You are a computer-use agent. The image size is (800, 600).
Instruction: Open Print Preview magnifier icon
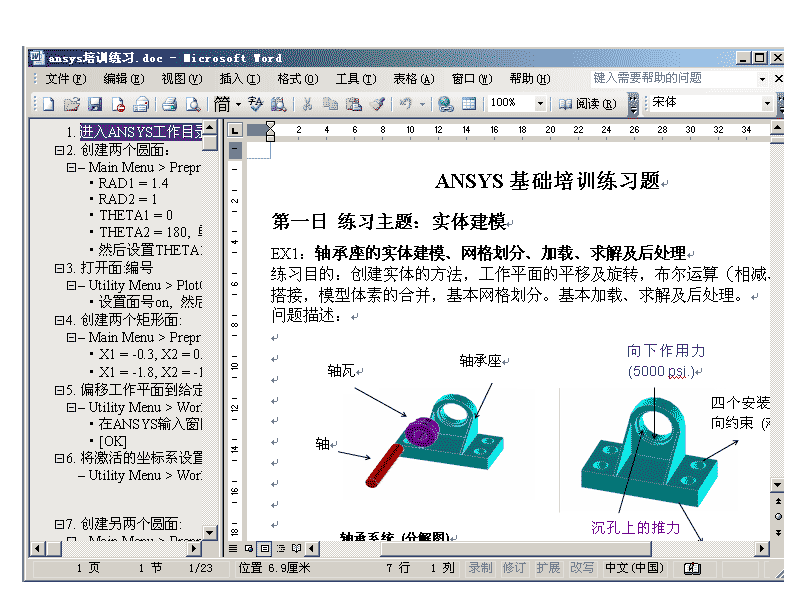click(193, 104)
